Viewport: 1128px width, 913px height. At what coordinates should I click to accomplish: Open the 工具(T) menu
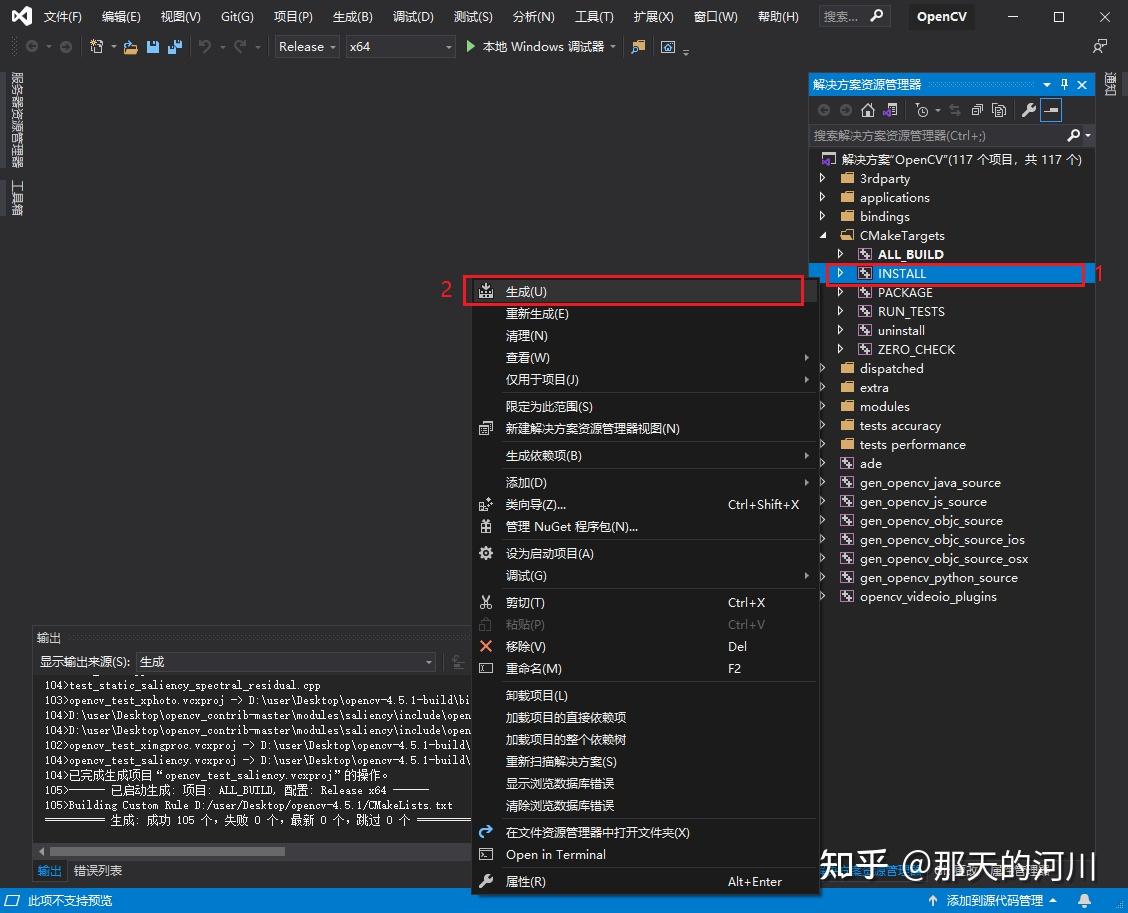594,16
